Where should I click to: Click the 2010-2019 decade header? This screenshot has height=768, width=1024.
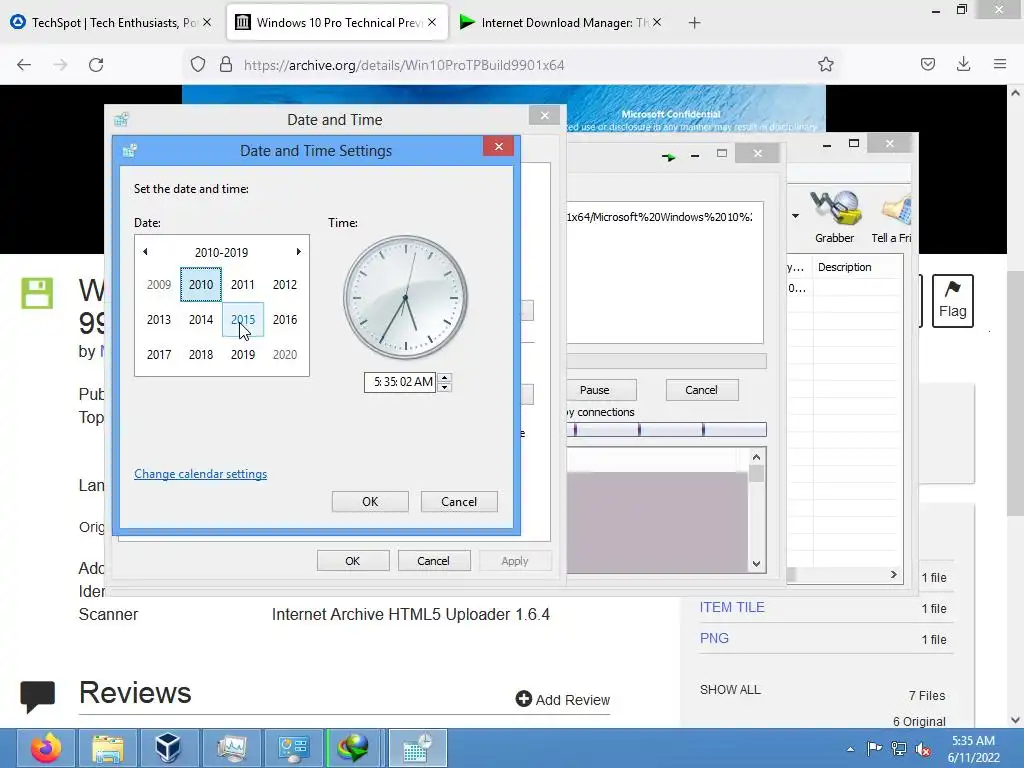pos(221,252)
